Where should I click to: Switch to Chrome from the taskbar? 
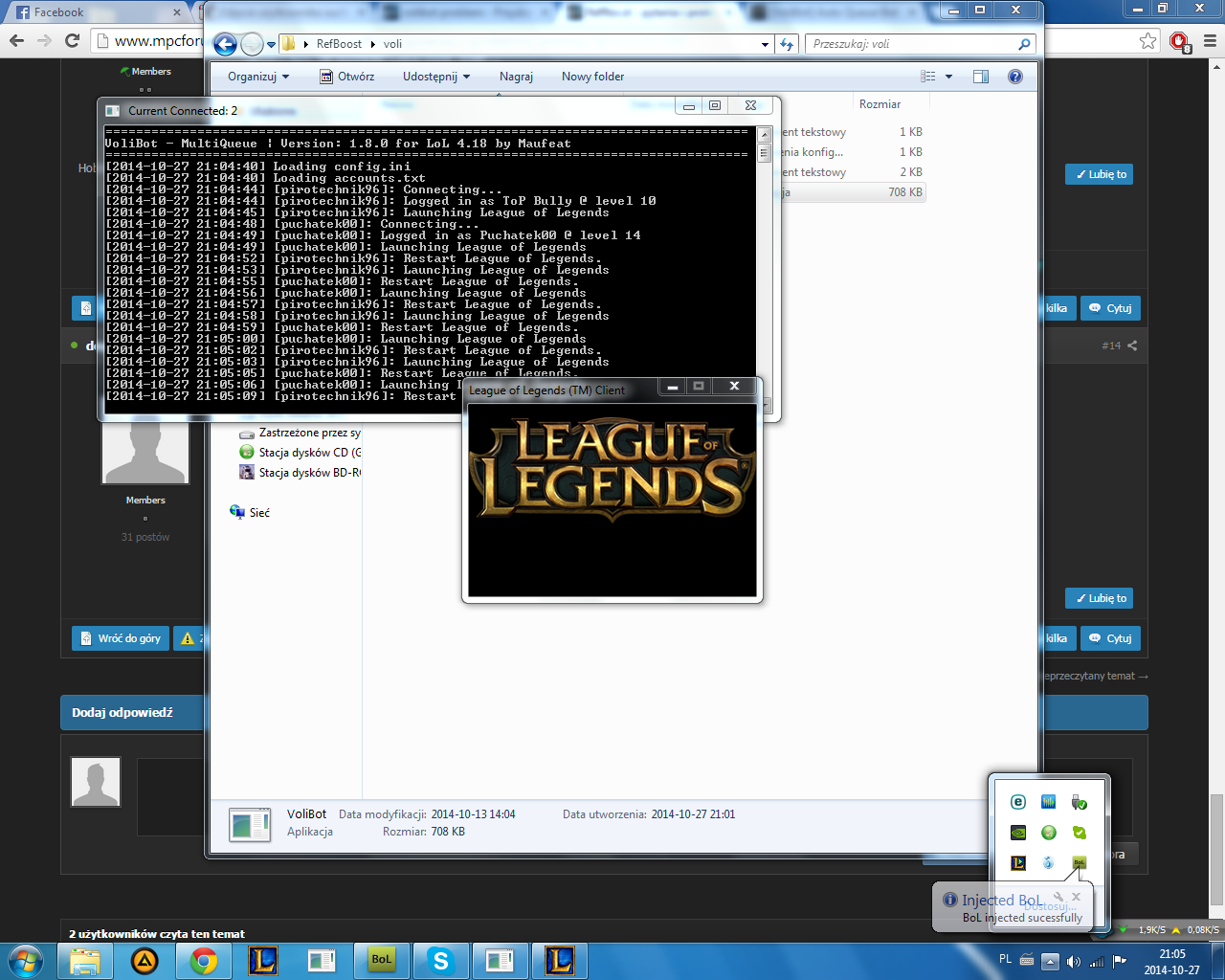point(204,960)
